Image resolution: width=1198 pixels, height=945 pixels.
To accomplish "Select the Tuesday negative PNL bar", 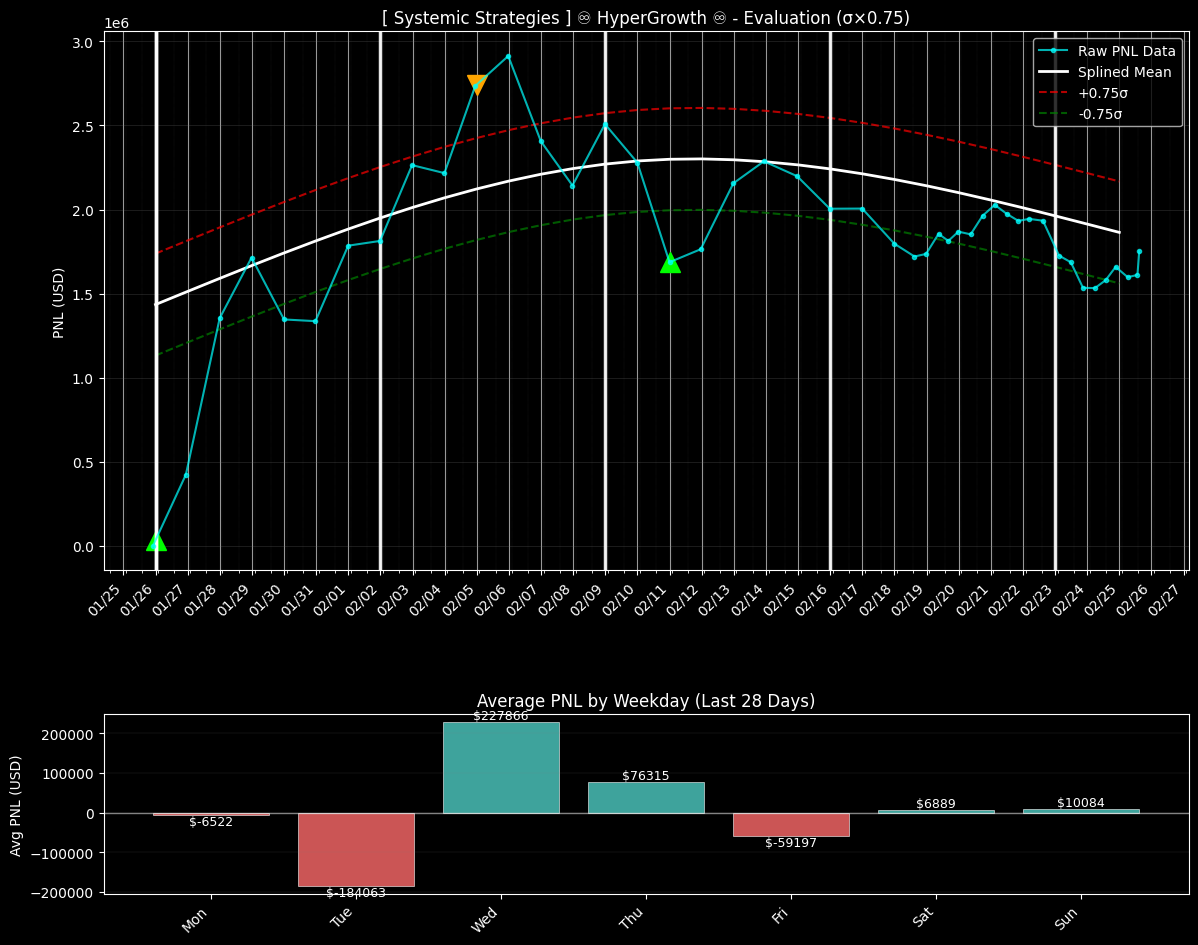I will [356, 849].
